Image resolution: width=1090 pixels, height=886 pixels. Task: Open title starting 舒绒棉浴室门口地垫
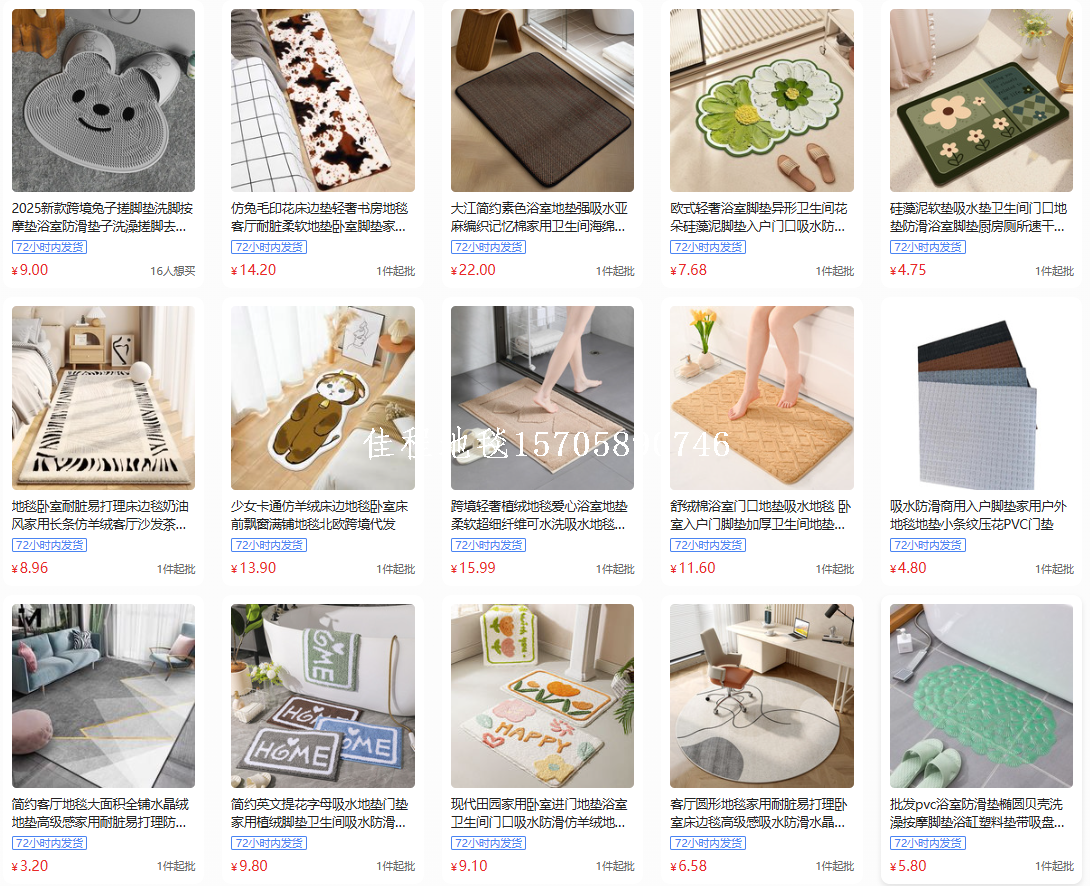[760, 515]
